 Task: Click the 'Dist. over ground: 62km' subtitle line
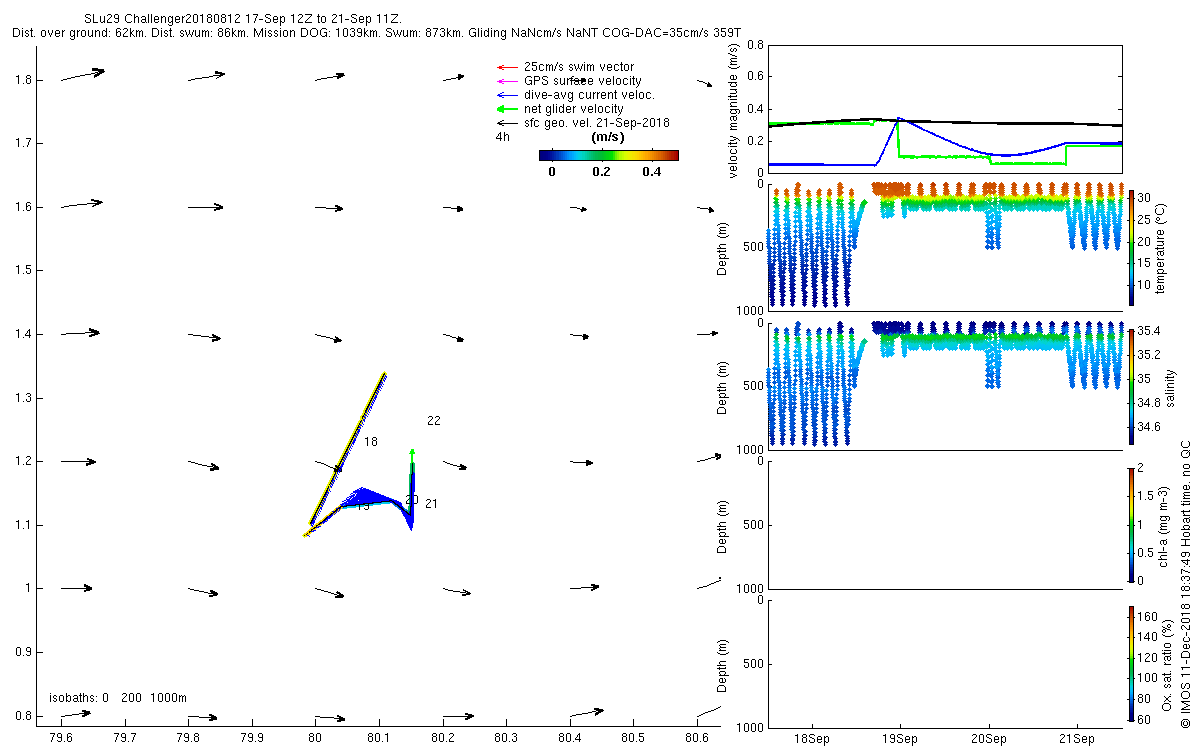(x=377, y=33)
